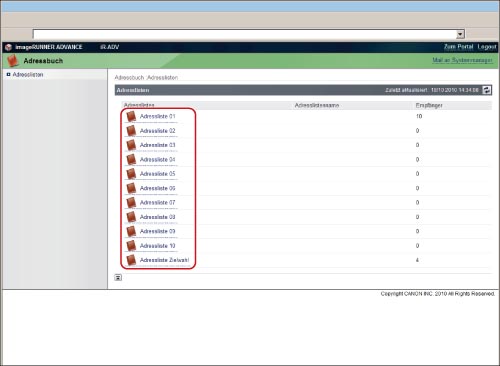500x366 pixels.
Task: Click the book icon for Adressliste 09
Action: (x=131, y=231)
